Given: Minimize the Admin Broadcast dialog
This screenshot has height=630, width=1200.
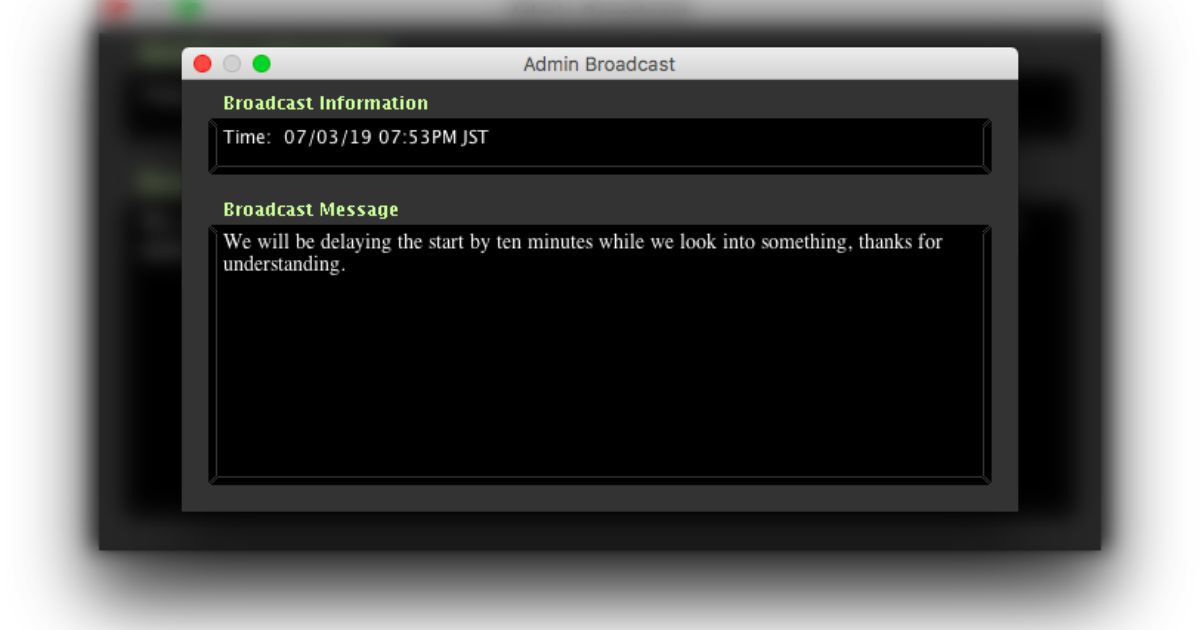Looking at the screenshot, I should coord(232,64).
